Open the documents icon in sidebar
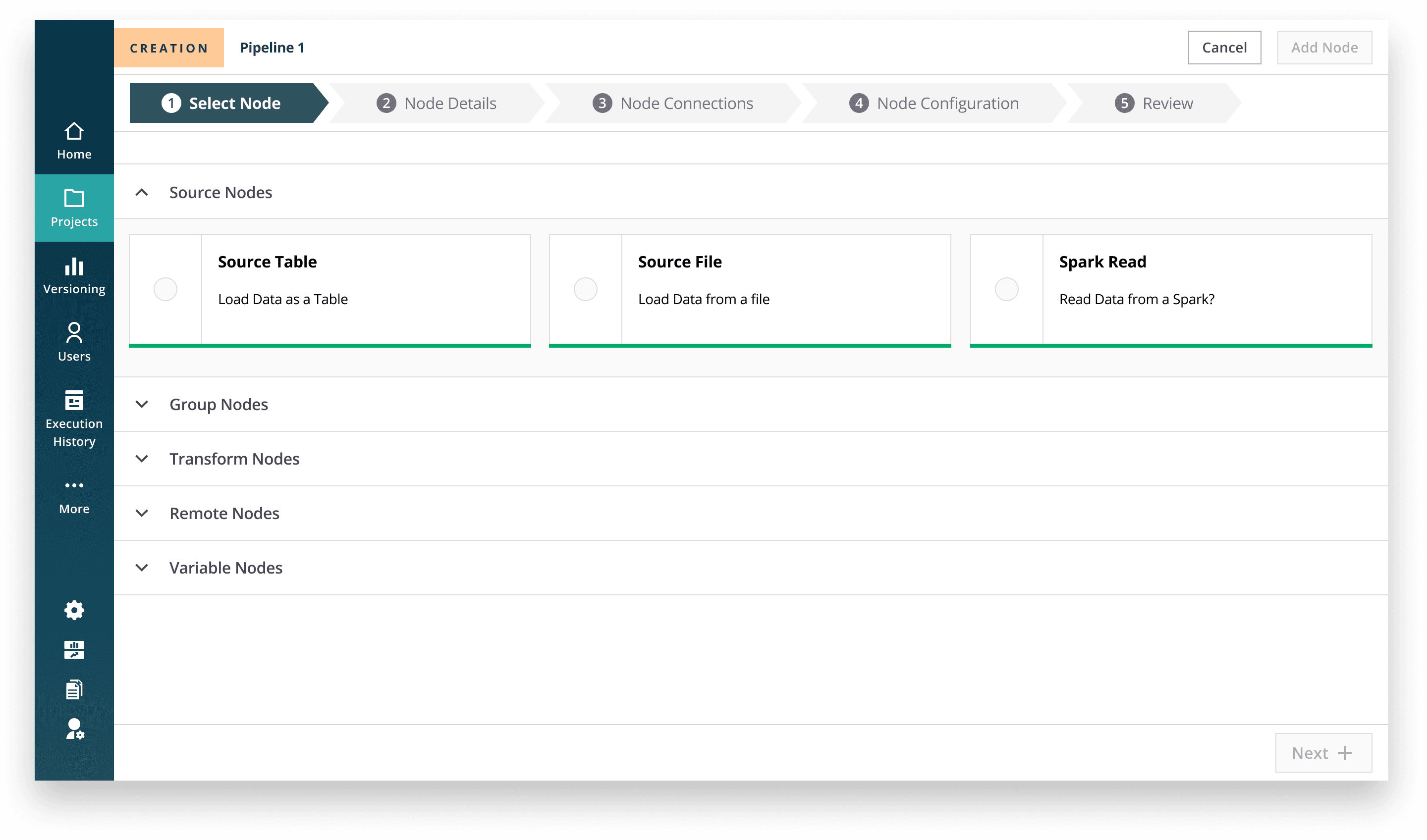 74,689
